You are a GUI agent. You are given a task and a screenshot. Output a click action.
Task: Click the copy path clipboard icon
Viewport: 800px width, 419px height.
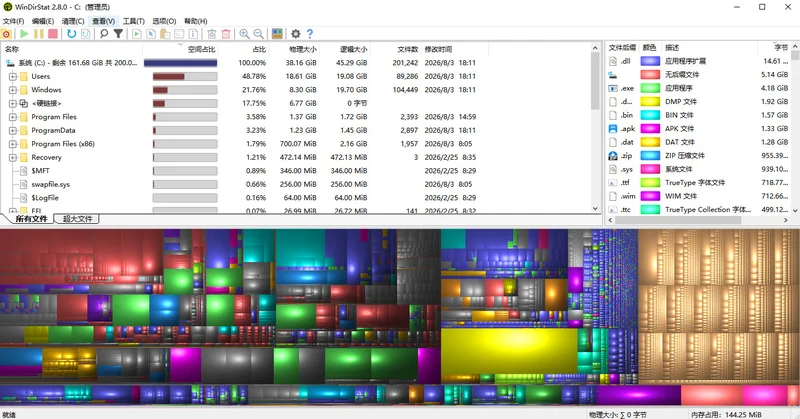(x=165, y=34)
